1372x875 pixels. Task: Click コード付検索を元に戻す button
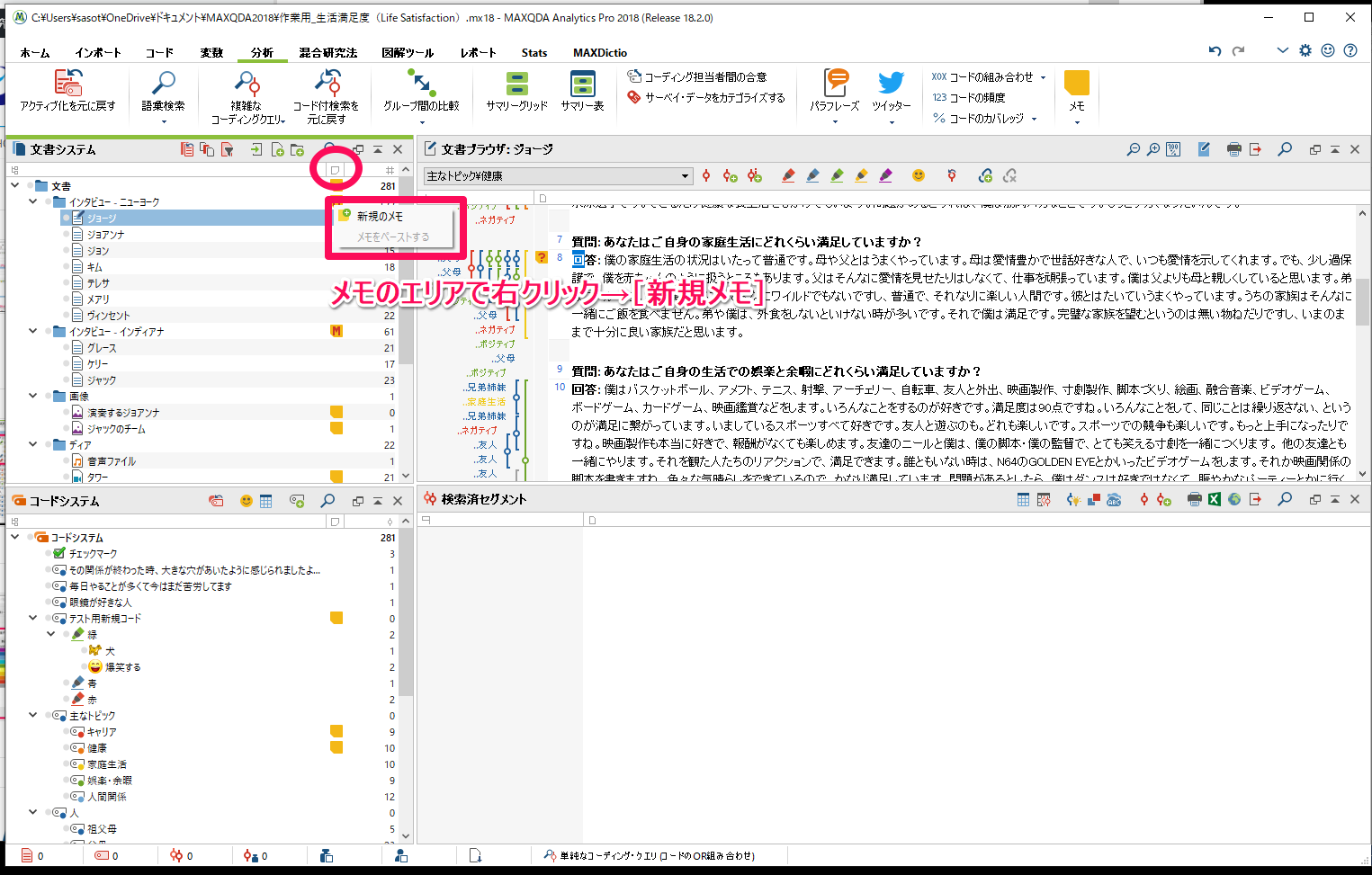click(x=326, y=96)
